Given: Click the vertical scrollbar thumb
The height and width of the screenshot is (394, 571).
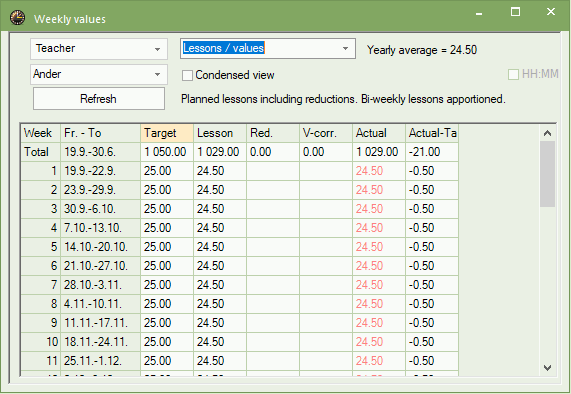Looking at the screenshot, I should pyautogui.click(x=547, y=174).
